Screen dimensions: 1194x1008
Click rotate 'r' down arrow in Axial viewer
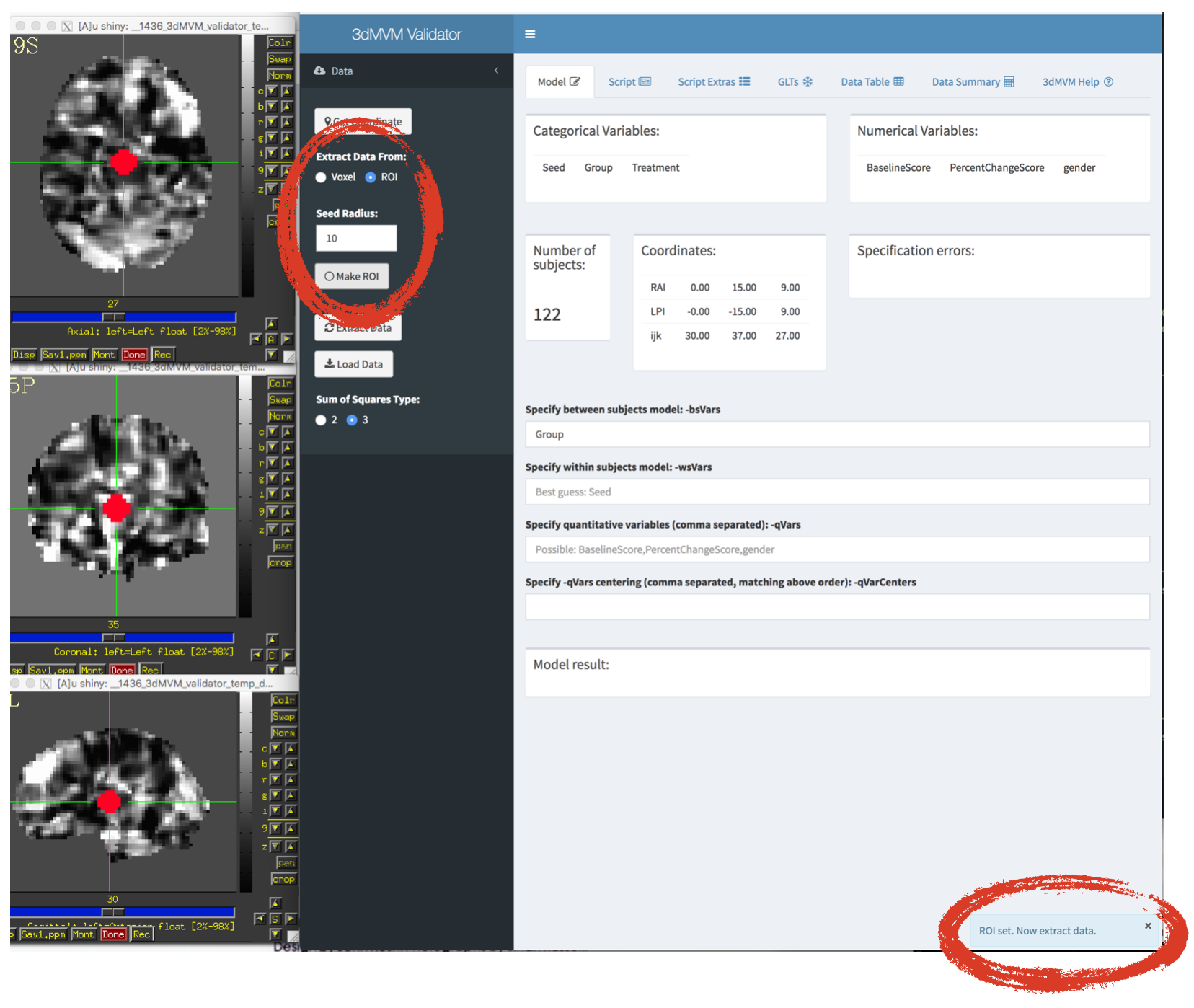pos(272,123)
